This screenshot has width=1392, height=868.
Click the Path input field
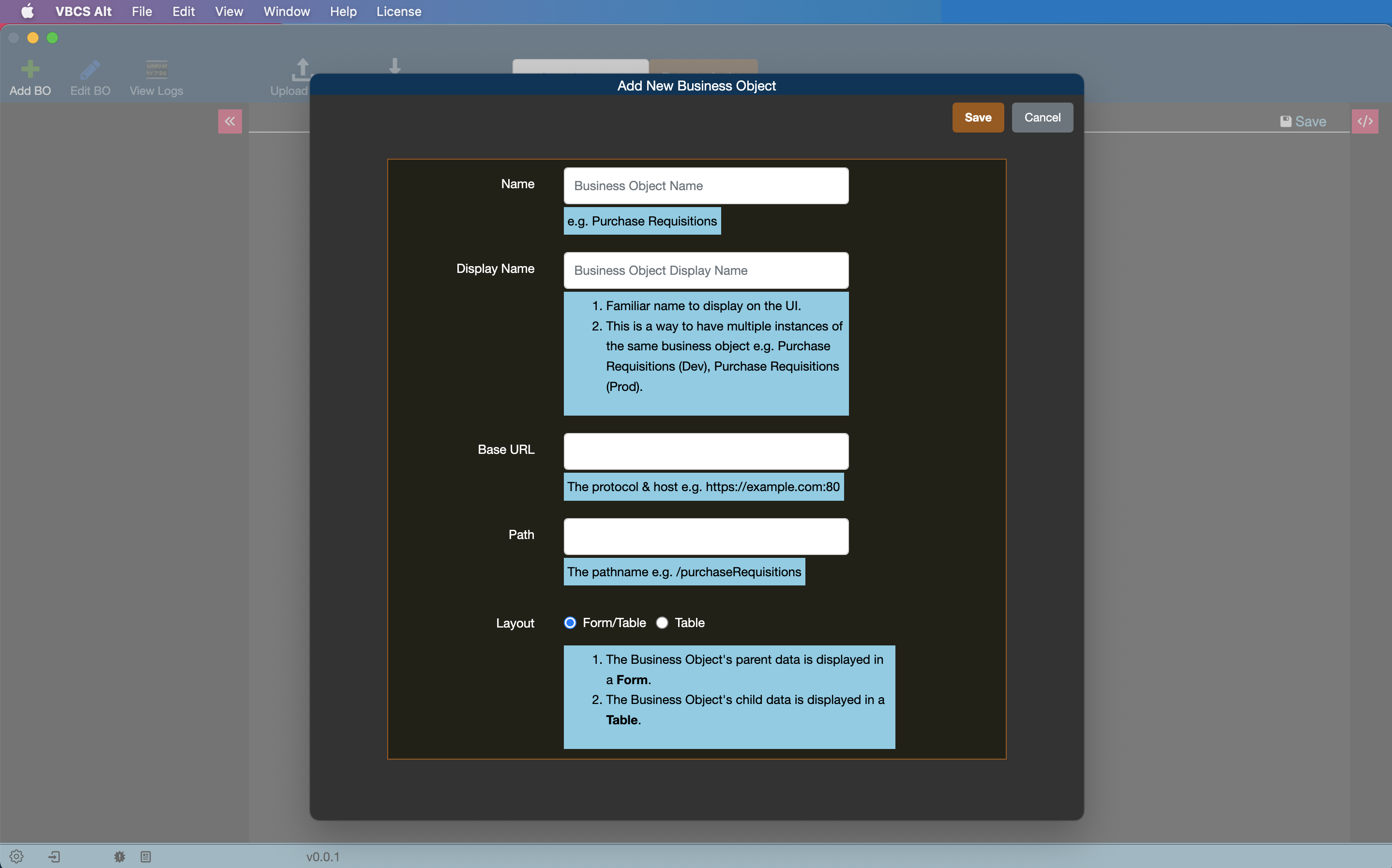pyautogui.click(x=705, y=536)
